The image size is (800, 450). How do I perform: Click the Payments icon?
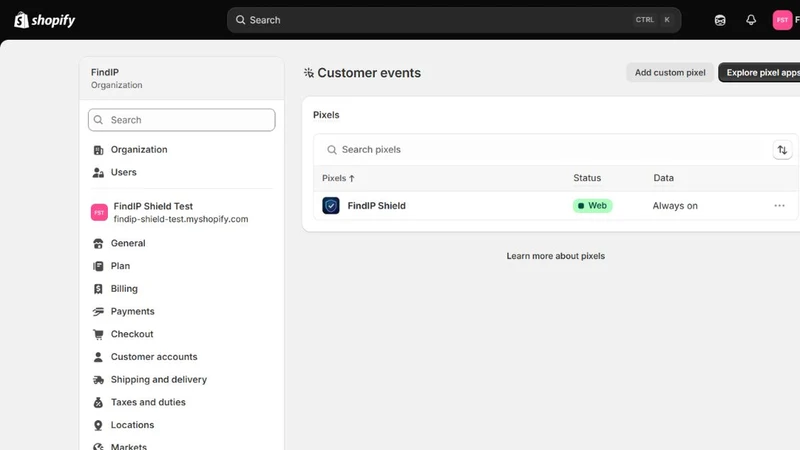[x=98, y=312]
